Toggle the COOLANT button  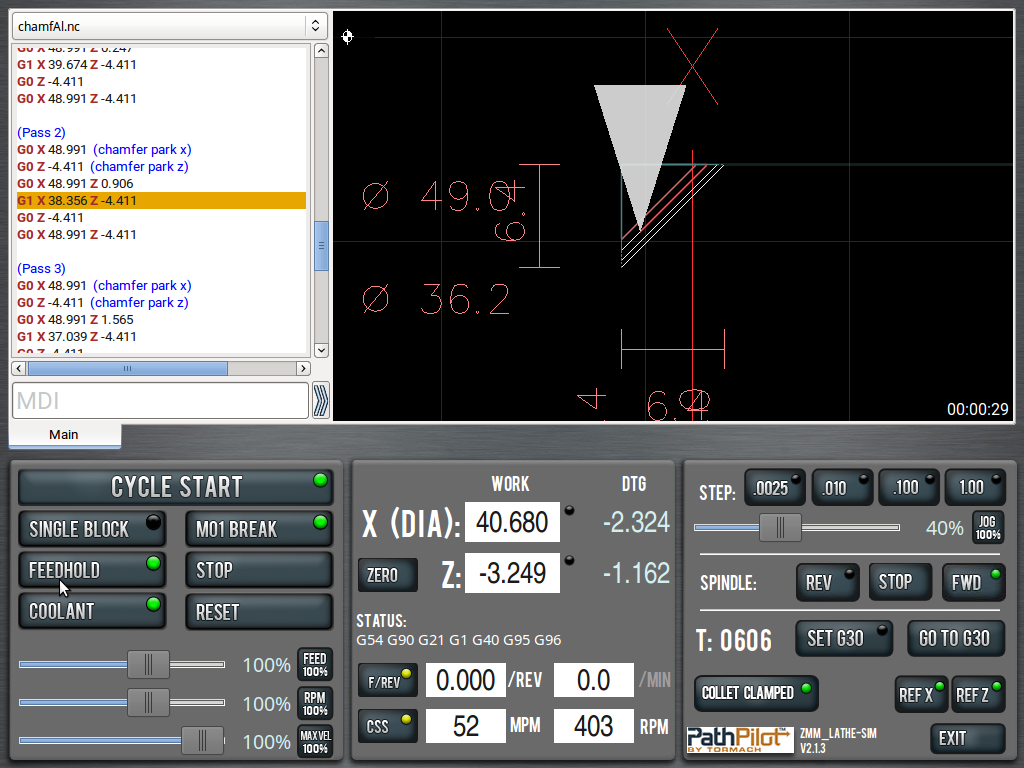coord(91,611)
